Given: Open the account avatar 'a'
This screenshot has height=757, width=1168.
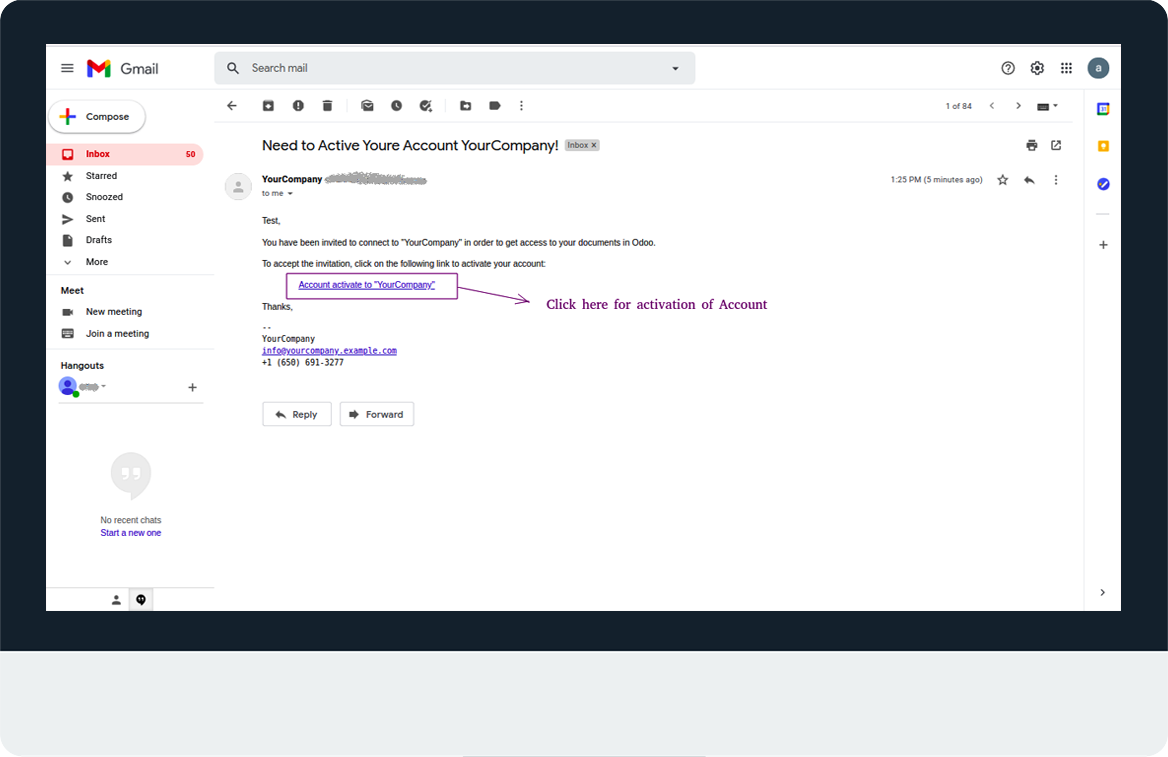Looking at the screenshot, I should pos(1098,68).
